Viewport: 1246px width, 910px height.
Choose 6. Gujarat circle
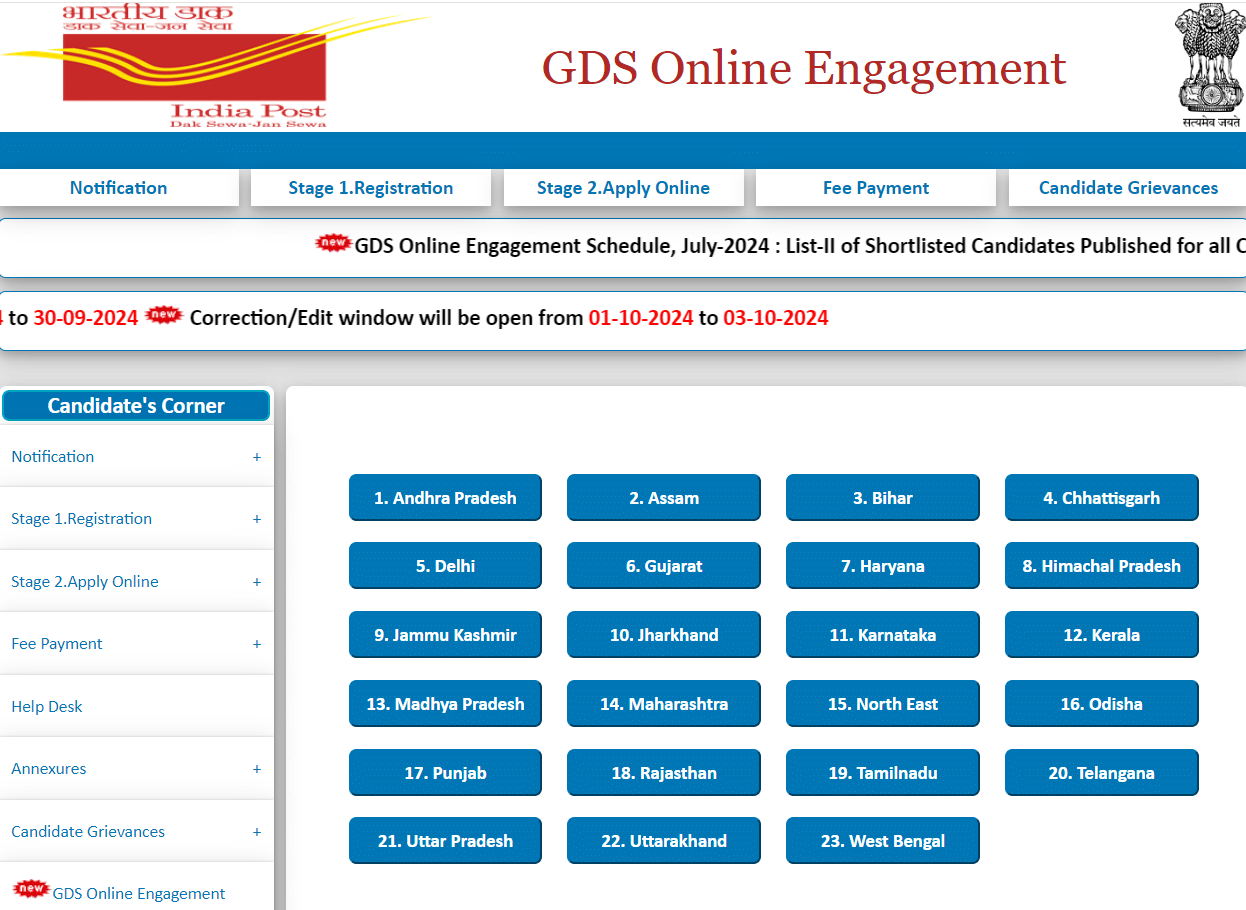click(664, 566)
